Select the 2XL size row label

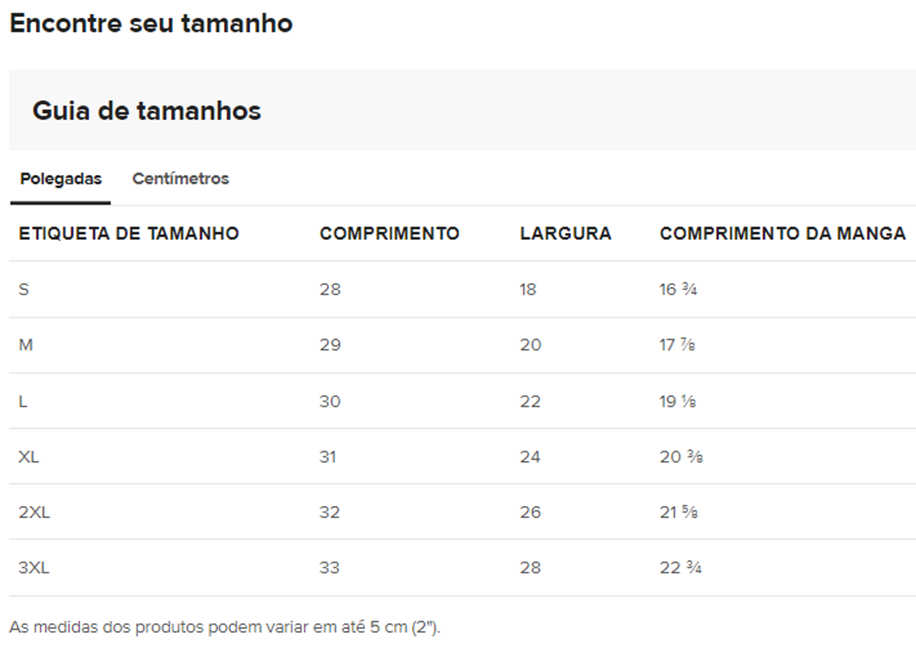click(x=34, y=512)
